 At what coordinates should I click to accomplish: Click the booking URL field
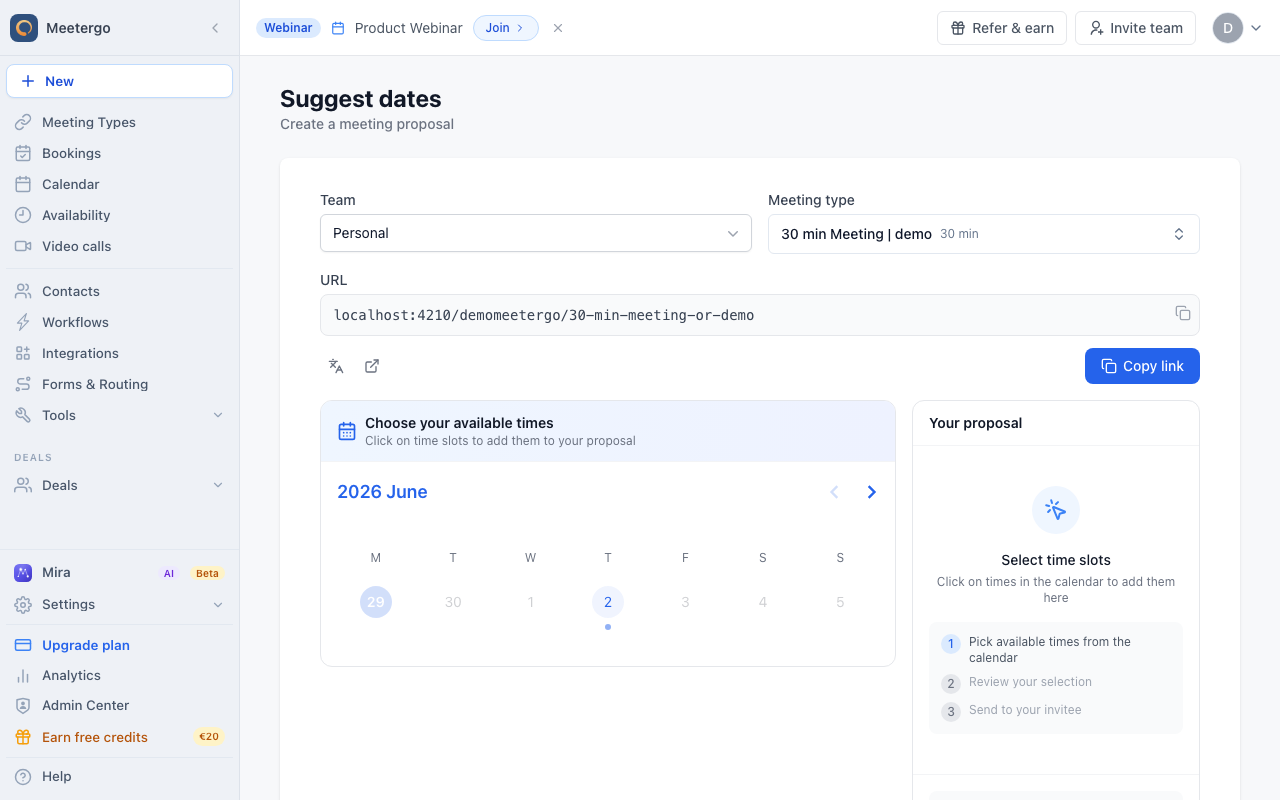(x=760, y=315)
